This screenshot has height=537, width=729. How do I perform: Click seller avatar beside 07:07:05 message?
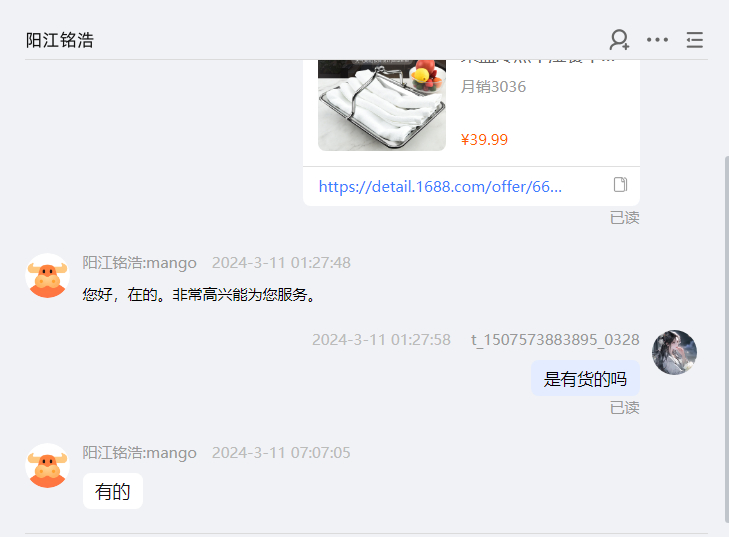click(47, 465)
